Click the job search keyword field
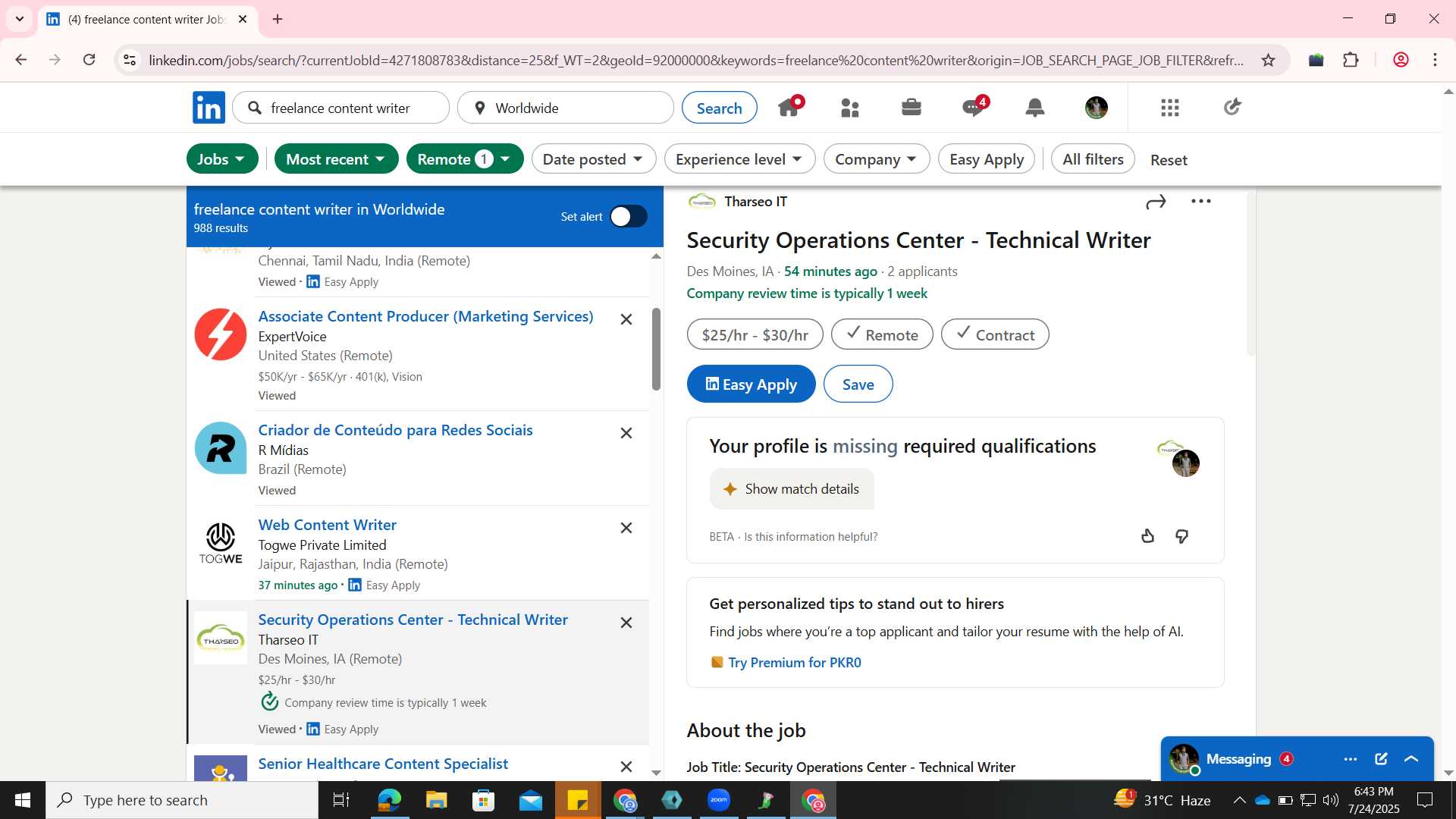 point(340,108)
